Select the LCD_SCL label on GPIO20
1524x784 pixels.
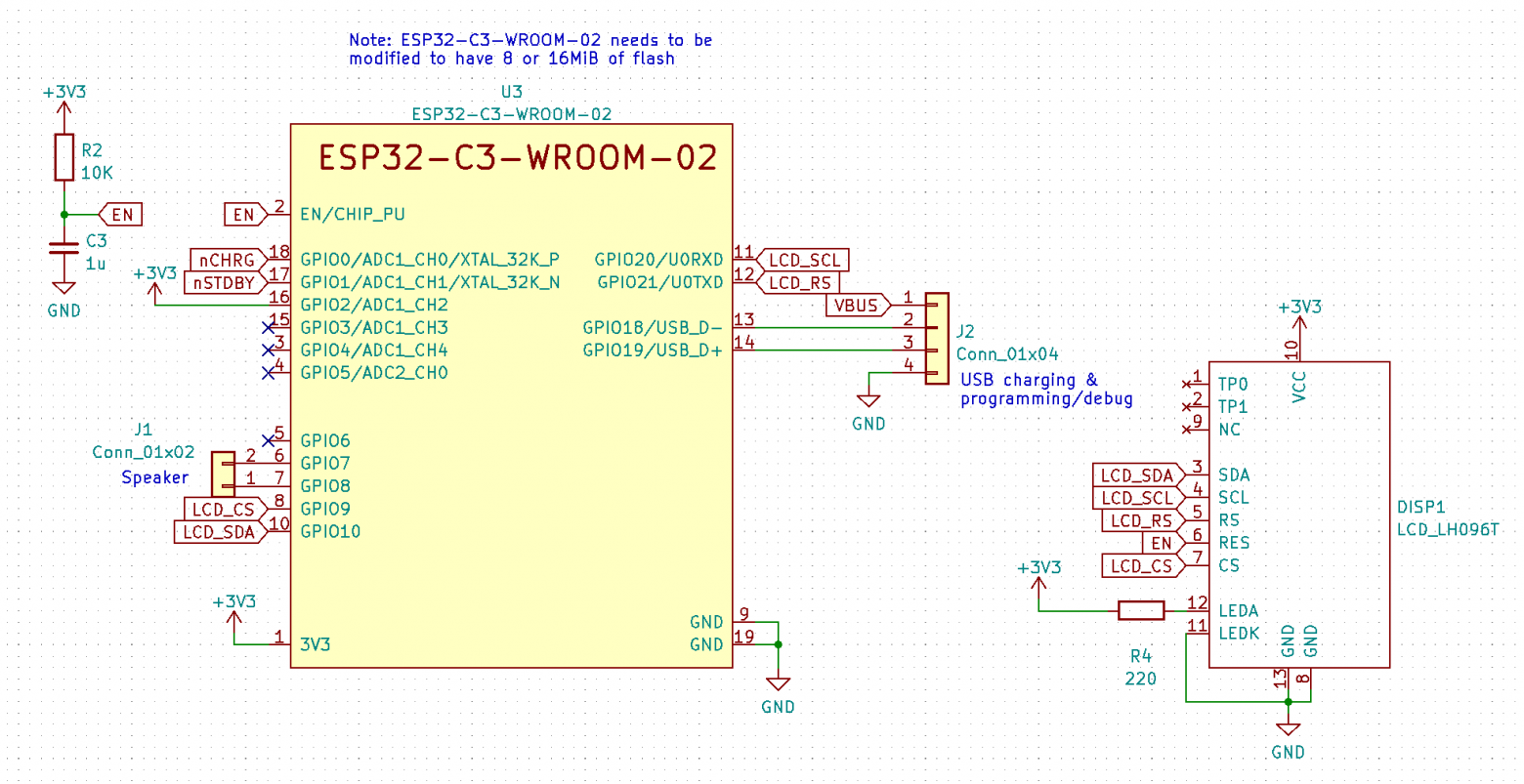click(x=803, y=261)
